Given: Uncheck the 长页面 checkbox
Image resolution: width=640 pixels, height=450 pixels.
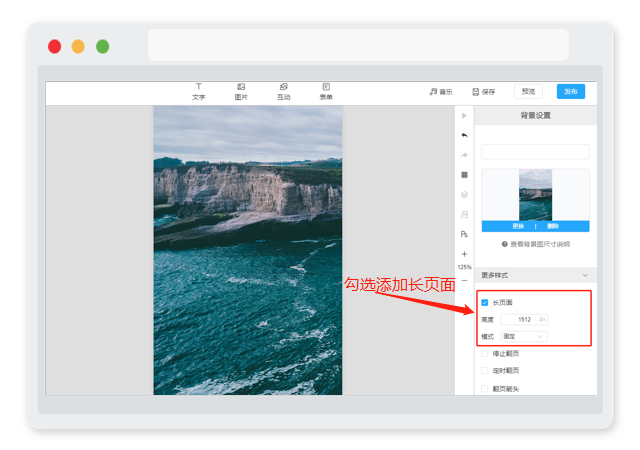Looking at the screenshot, I should pyautogui.click(x=484, y=303).
